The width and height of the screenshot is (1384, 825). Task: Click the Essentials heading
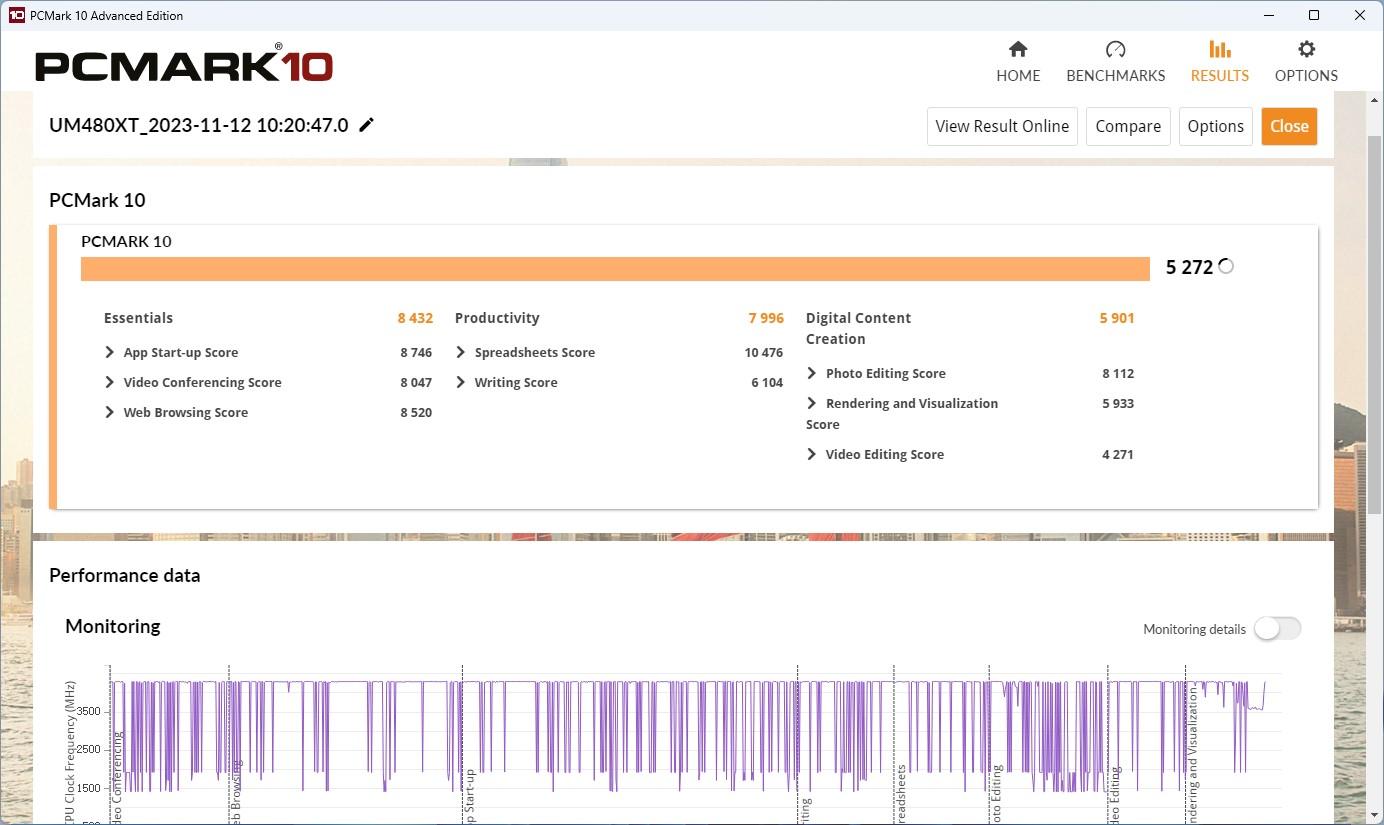point(138,318)
